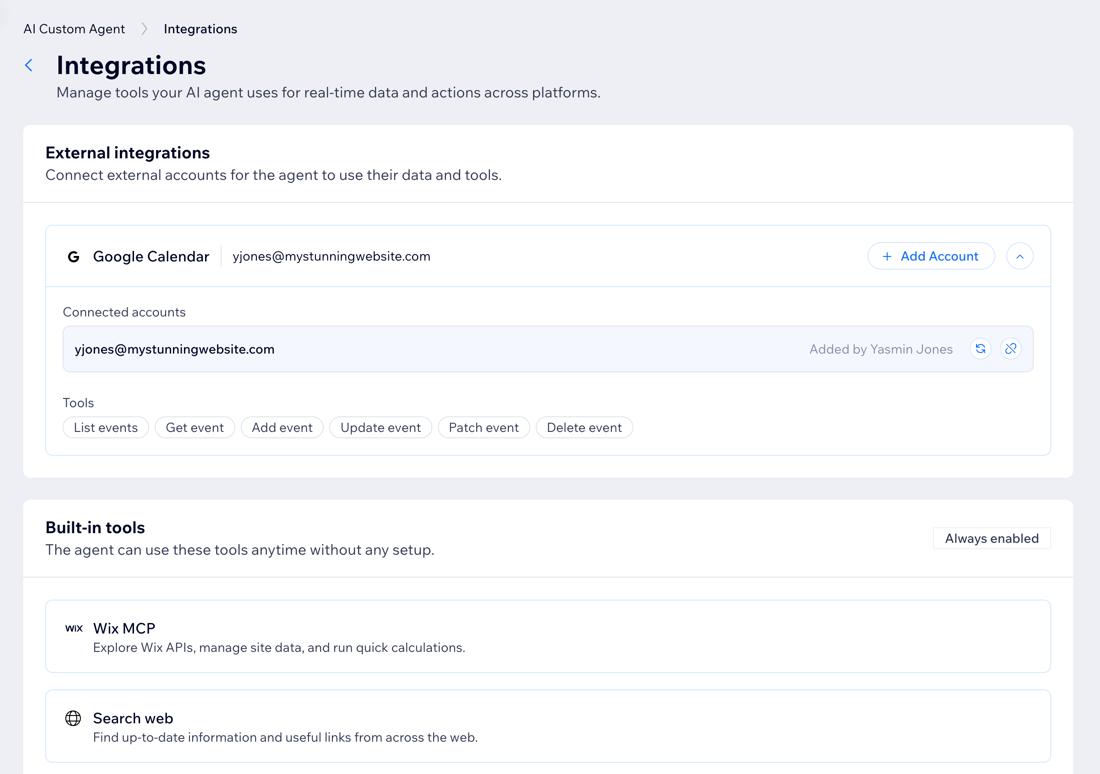The width and height of the screenshot is (1100, 774).
Task: Enable the Delete event tool
Action: pos(584,427)
